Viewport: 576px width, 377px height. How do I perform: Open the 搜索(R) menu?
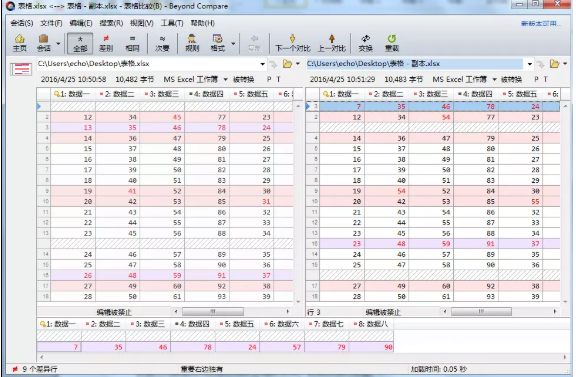coord(111,23)
